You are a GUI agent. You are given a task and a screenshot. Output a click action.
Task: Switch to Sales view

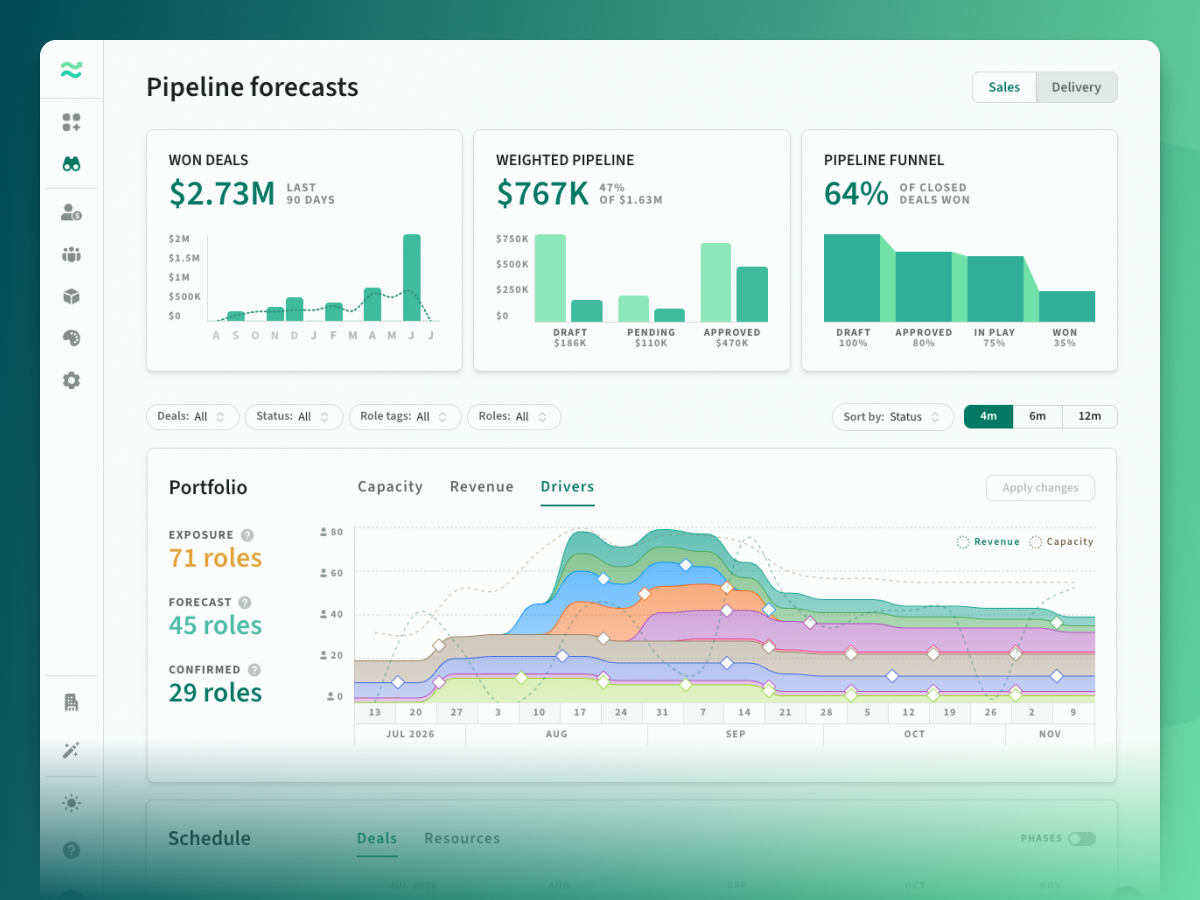tap(1004, 87)
